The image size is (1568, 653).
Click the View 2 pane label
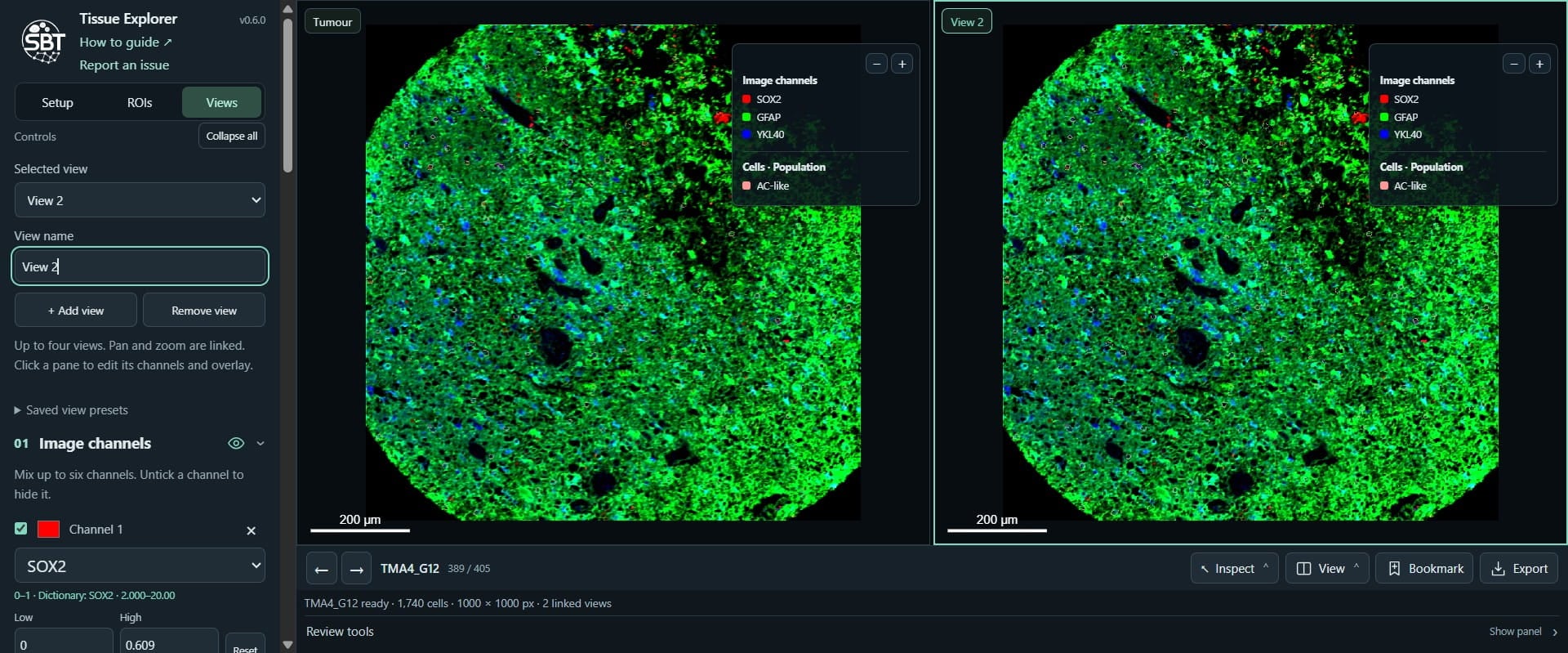(967, 22)
